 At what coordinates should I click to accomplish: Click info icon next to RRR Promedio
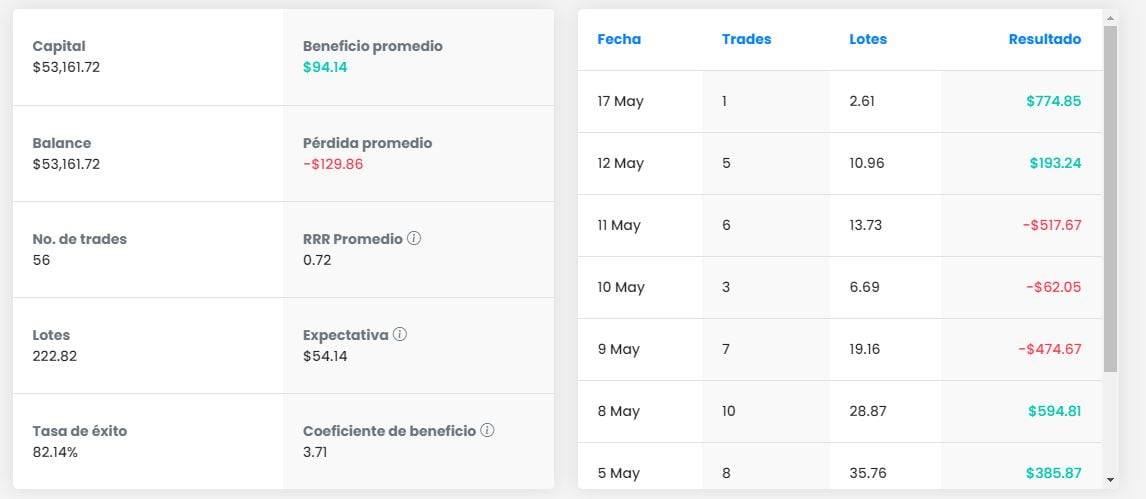(414, 239)
